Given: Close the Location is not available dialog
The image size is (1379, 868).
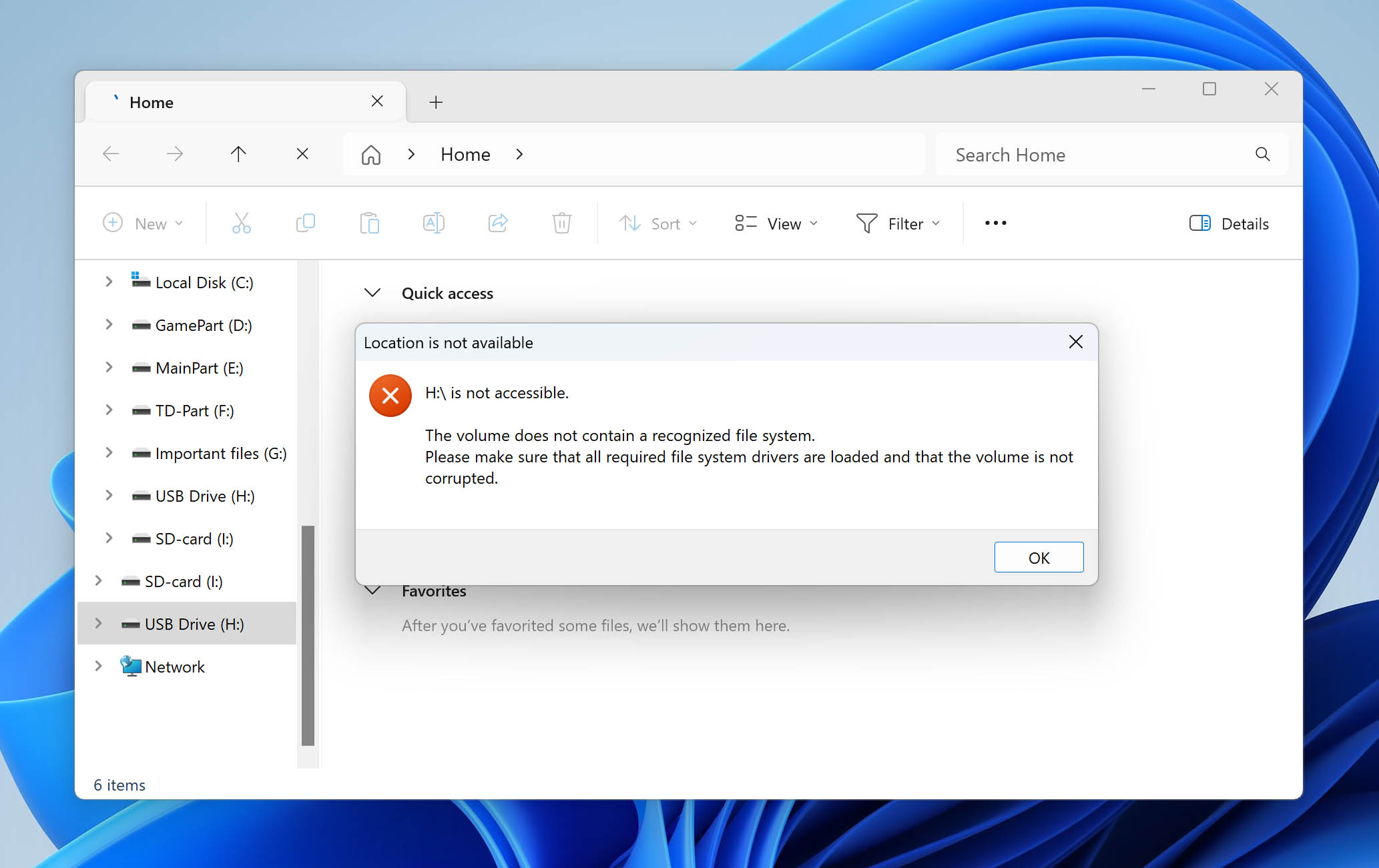Looking at the screenshot, I should [1075, 342].
